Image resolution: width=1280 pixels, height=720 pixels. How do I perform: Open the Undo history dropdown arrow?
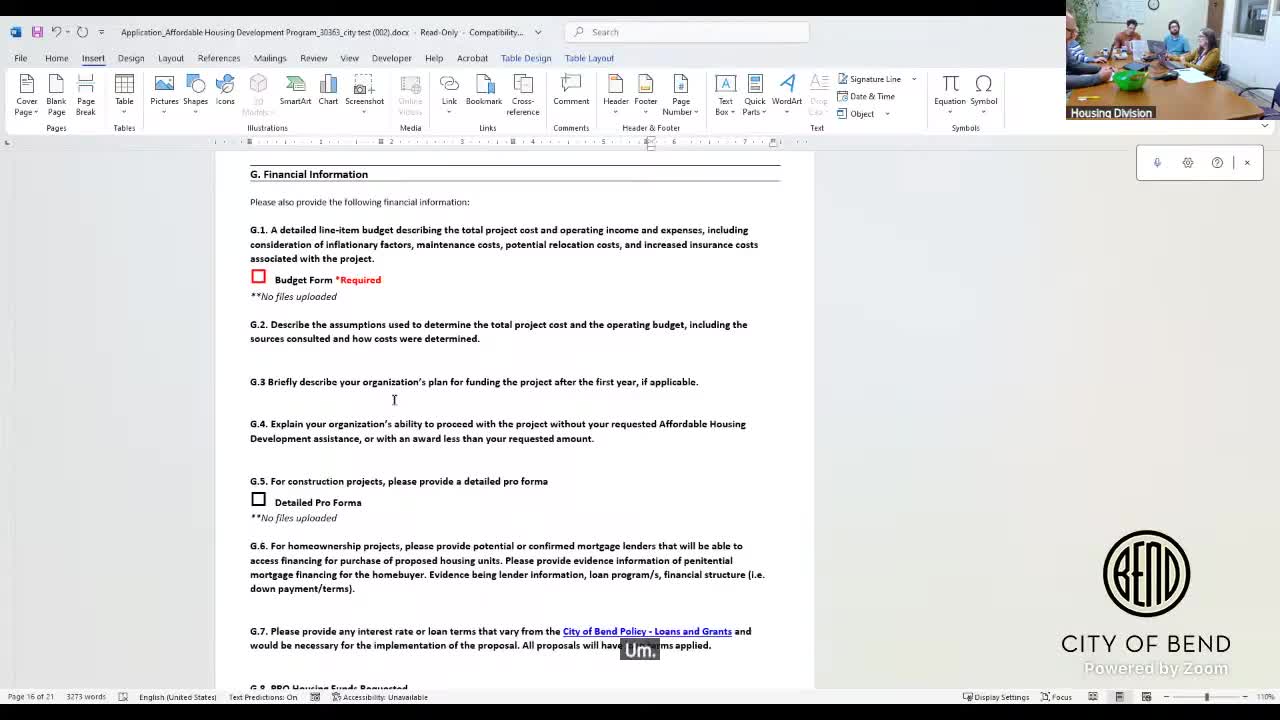(x=68, y=32)
